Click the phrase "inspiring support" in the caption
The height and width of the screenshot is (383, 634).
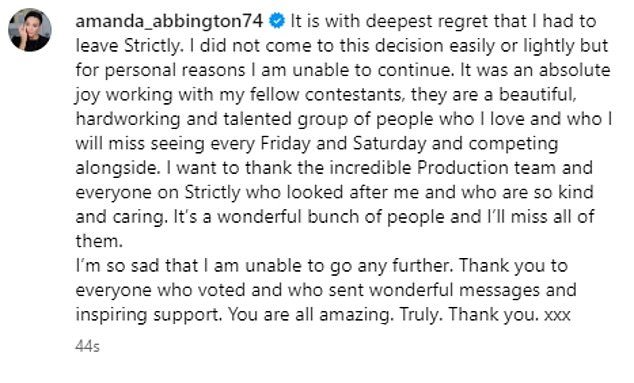[148, 315]
